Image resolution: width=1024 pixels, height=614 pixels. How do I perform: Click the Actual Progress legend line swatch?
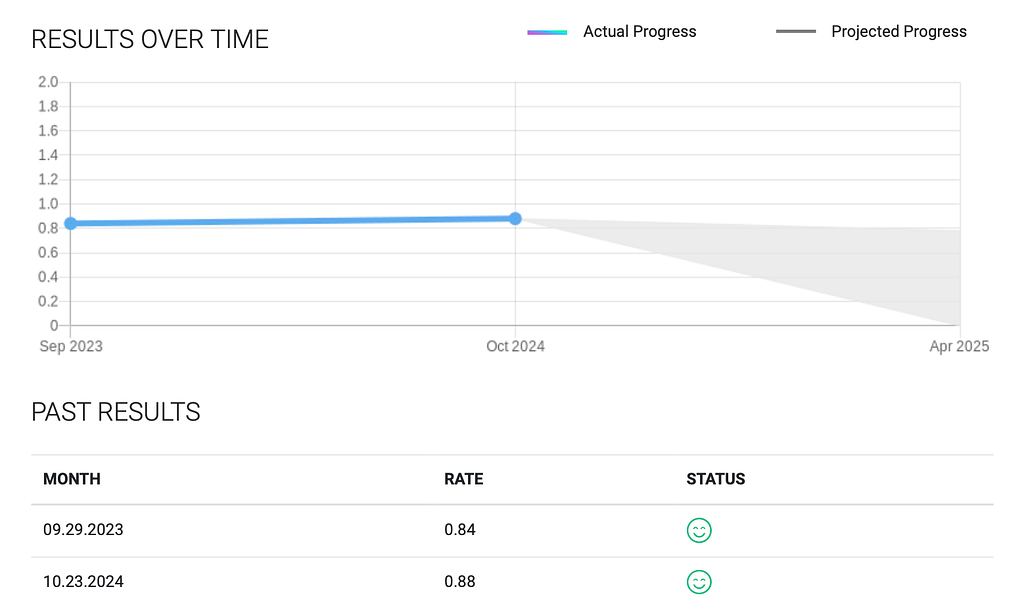point(547,32)
